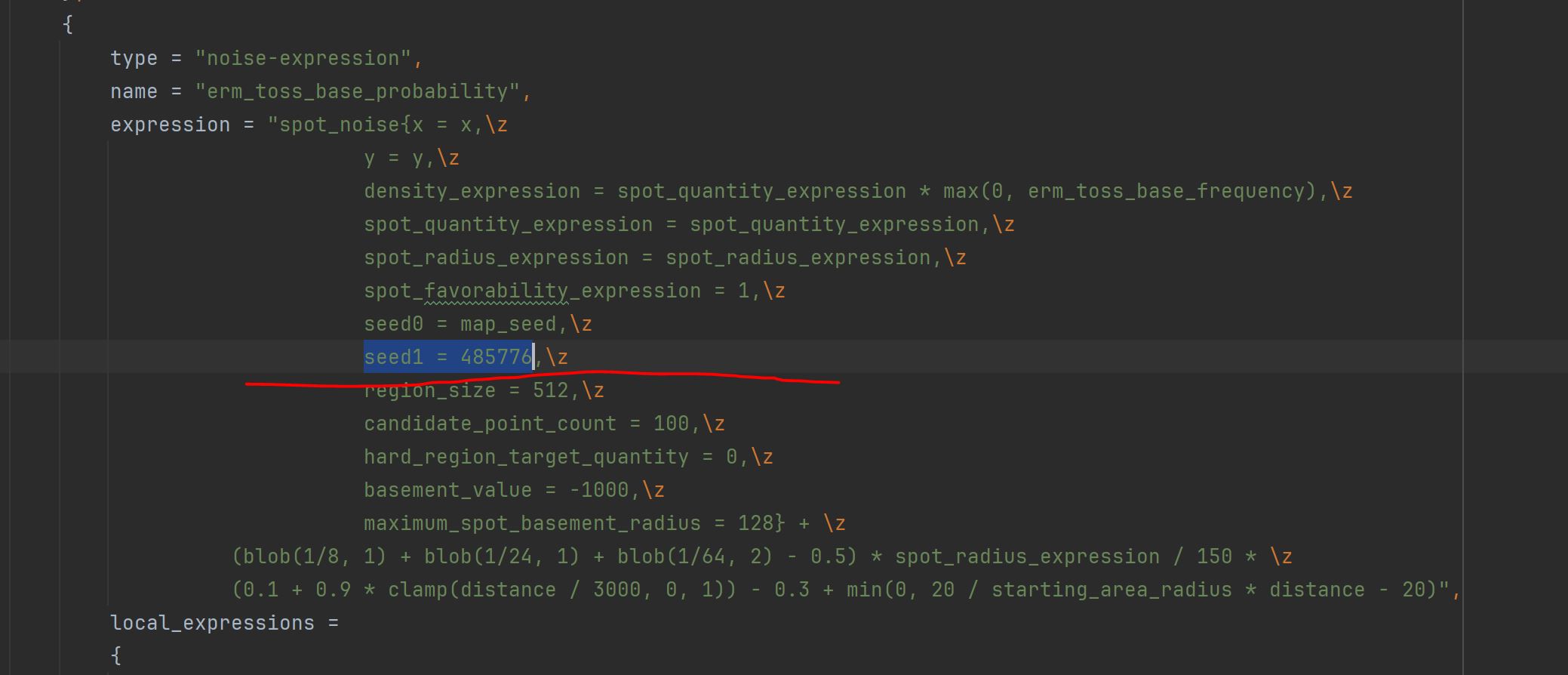Click the seed0 = map_seed line
Image resolution: width=1568 pixels, height=675 pixels.
478,324
